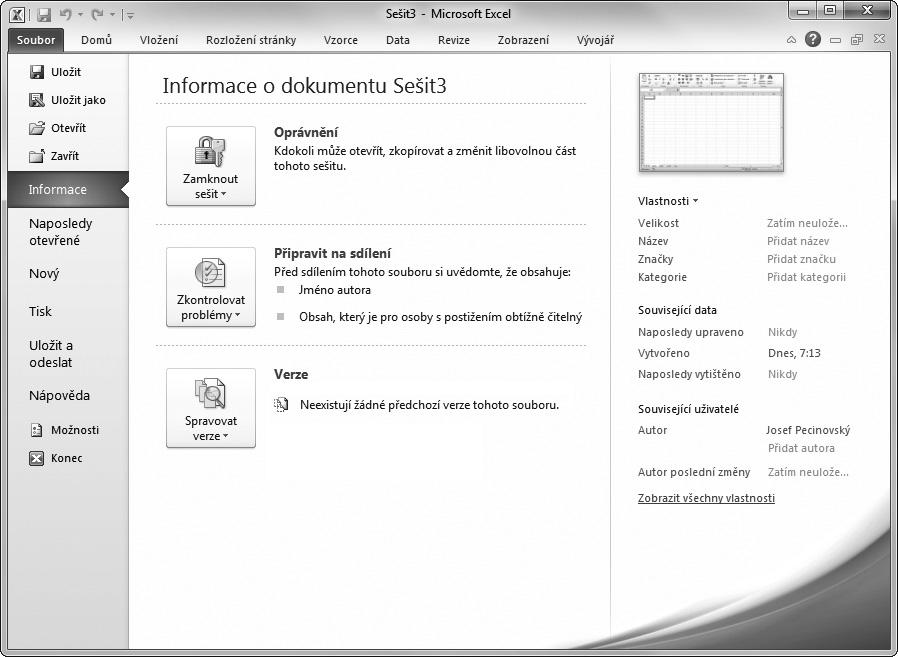The height and width of the screenshot is (657, 898).
Task: Expand the Vlastnosti properties dropdown
Action: [x=668, y=201]
